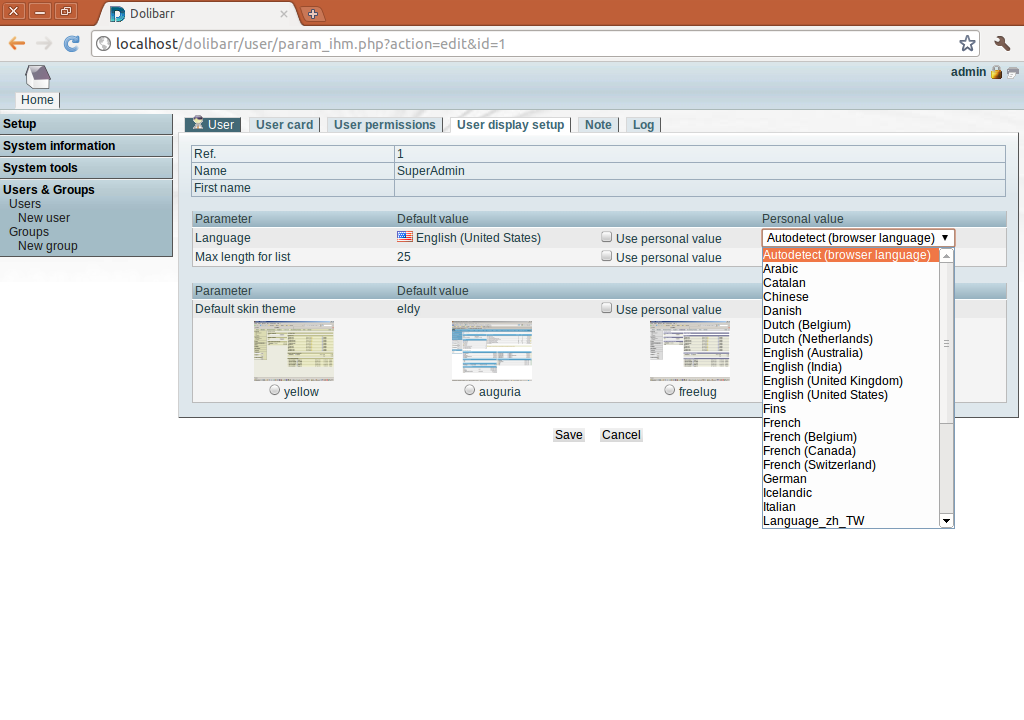Viewport: 1024px width, 720px height.
Task: Click the admin user link
Action: 968,72
